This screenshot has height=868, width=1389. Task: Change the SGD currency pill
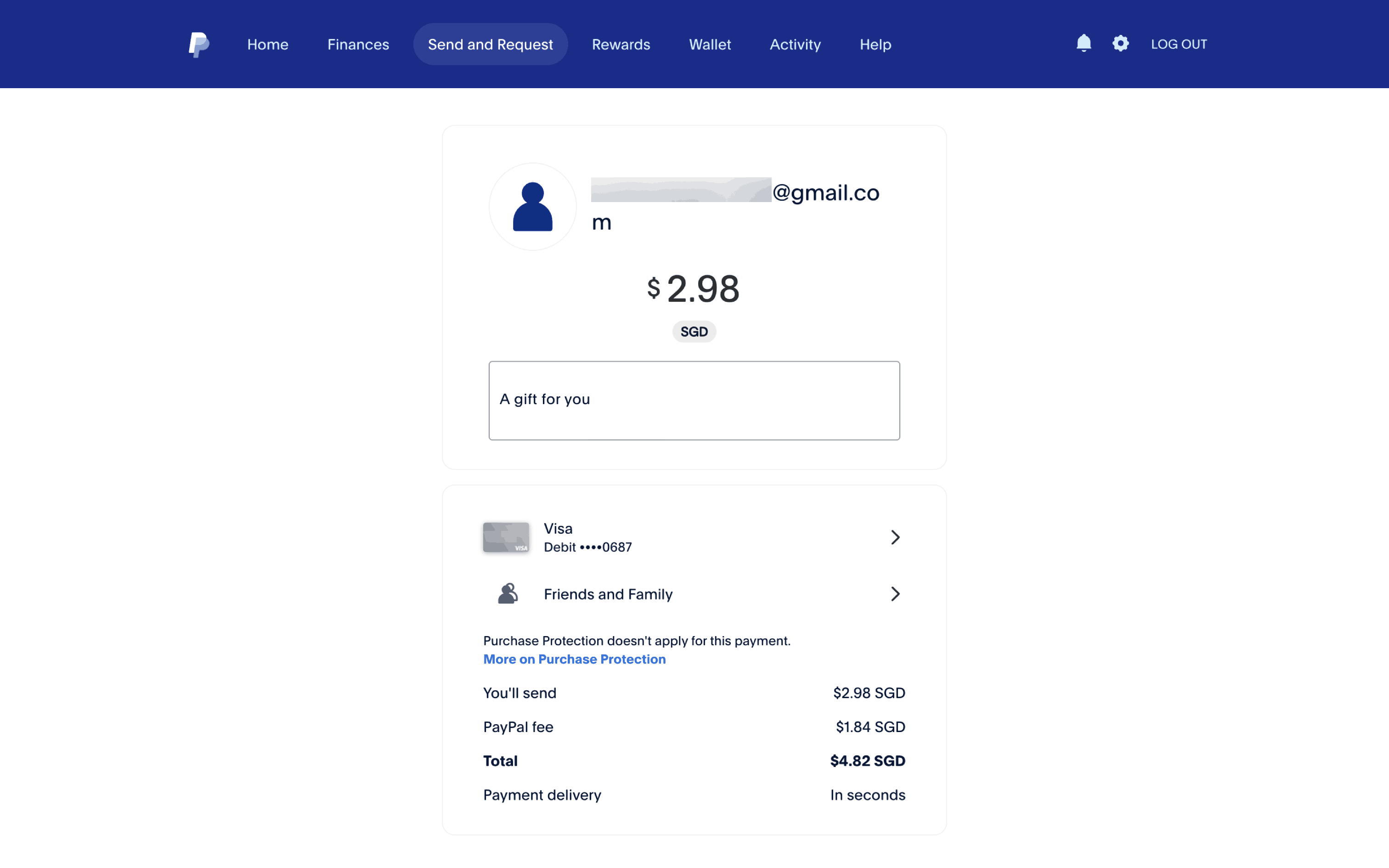694,332
